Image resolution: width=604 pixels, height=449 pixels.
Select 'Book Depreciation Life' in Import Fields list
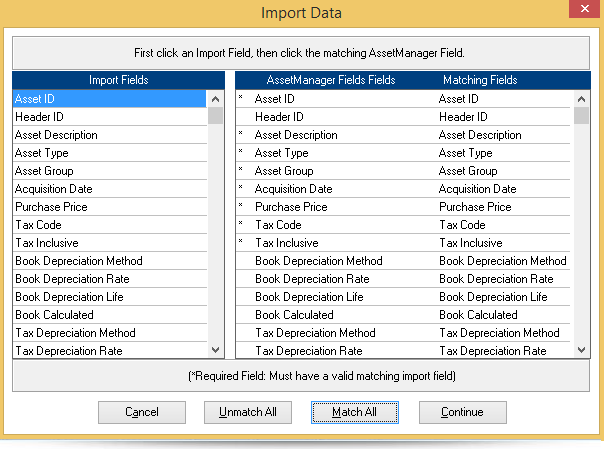(x=110, y=297)
